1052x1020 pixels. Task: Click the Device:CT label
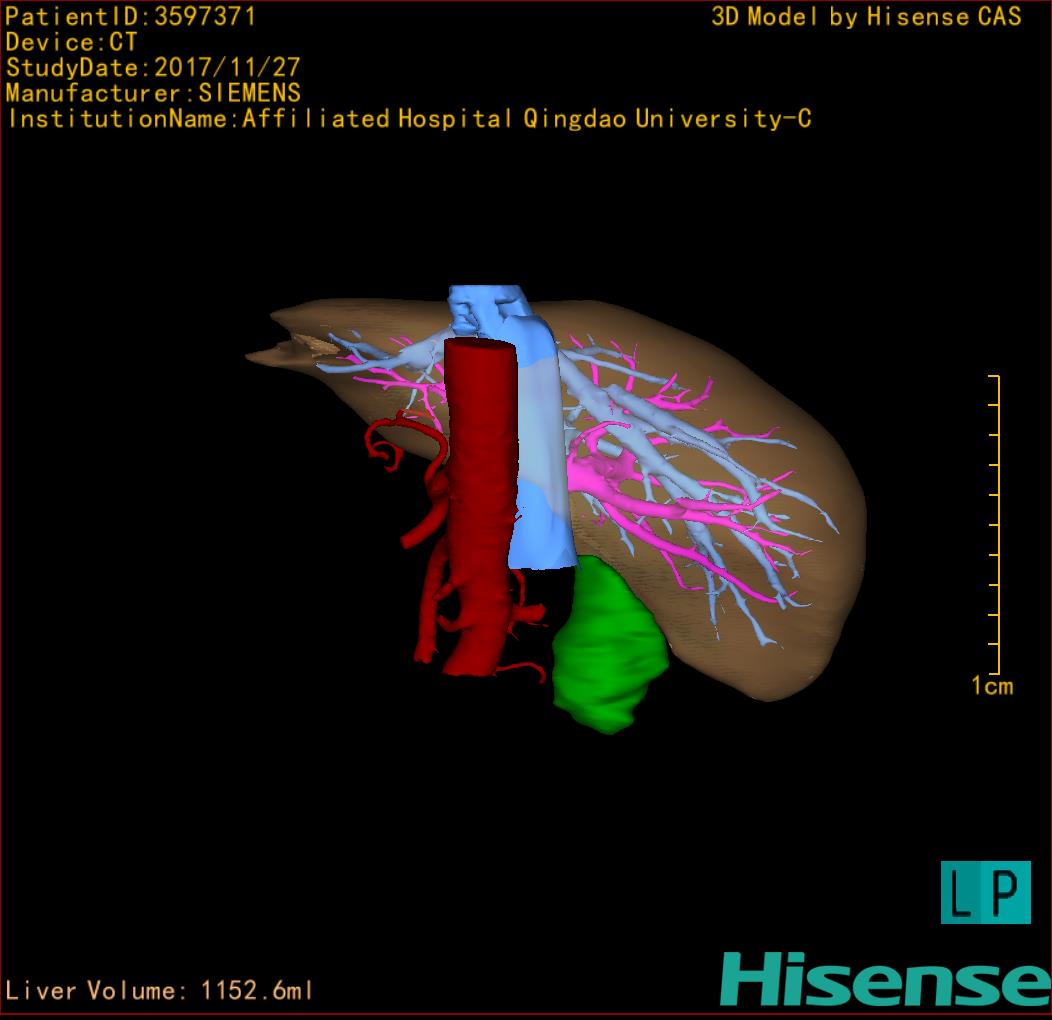72,43
